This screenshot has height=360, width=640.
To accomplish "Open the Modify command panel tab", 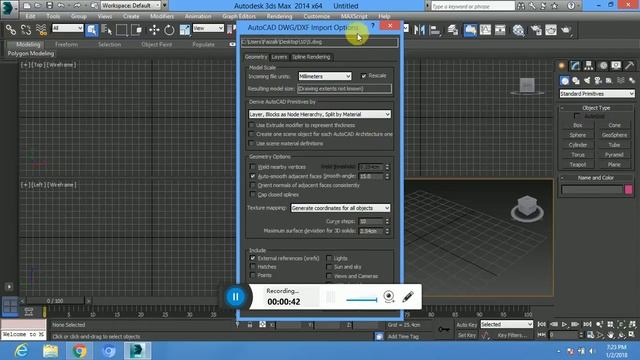I will 575,66.
